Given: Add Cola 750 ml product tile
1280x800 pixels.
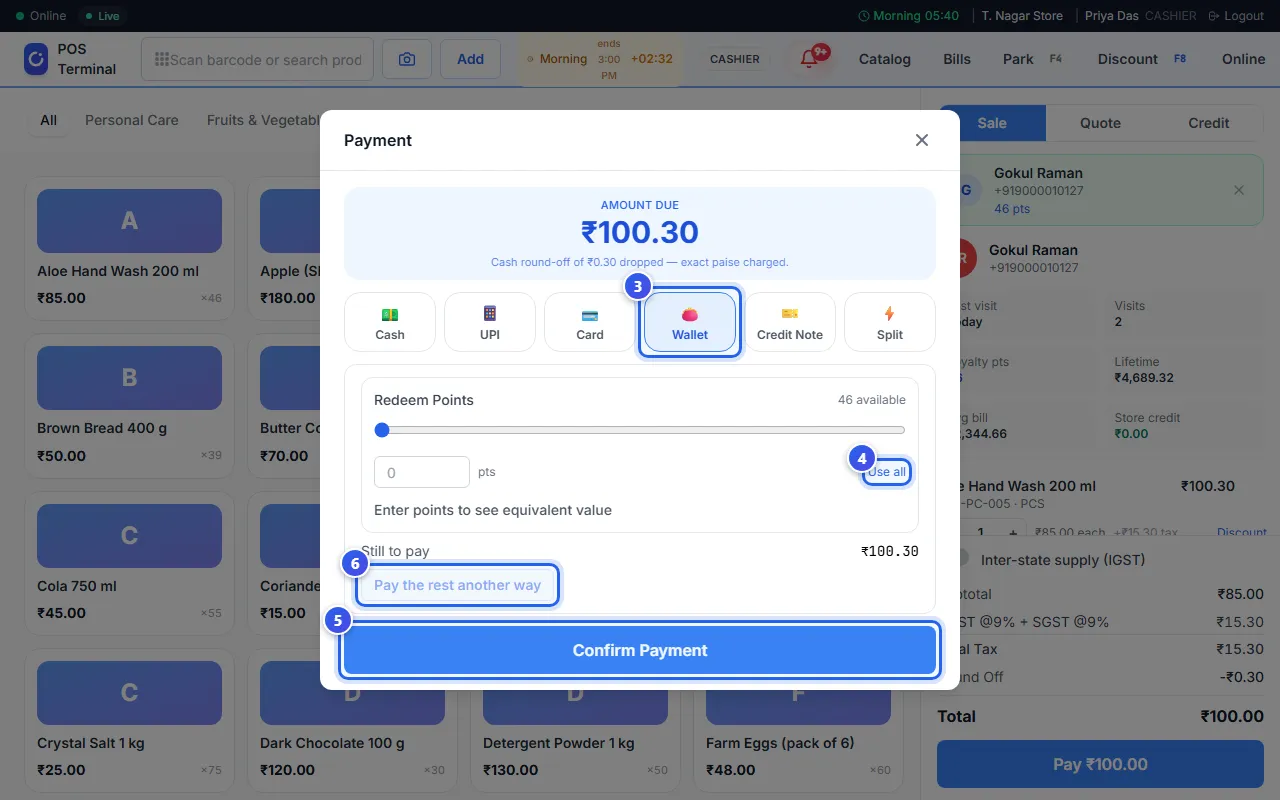Looking at the screenshot, I should tap(129, 563).
